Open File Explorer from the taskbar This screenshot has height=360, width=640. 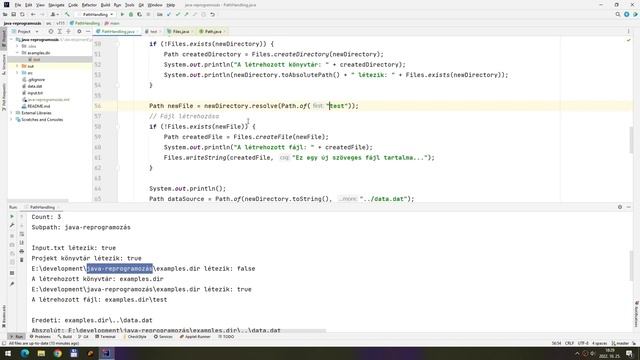[x=41, y=353]
